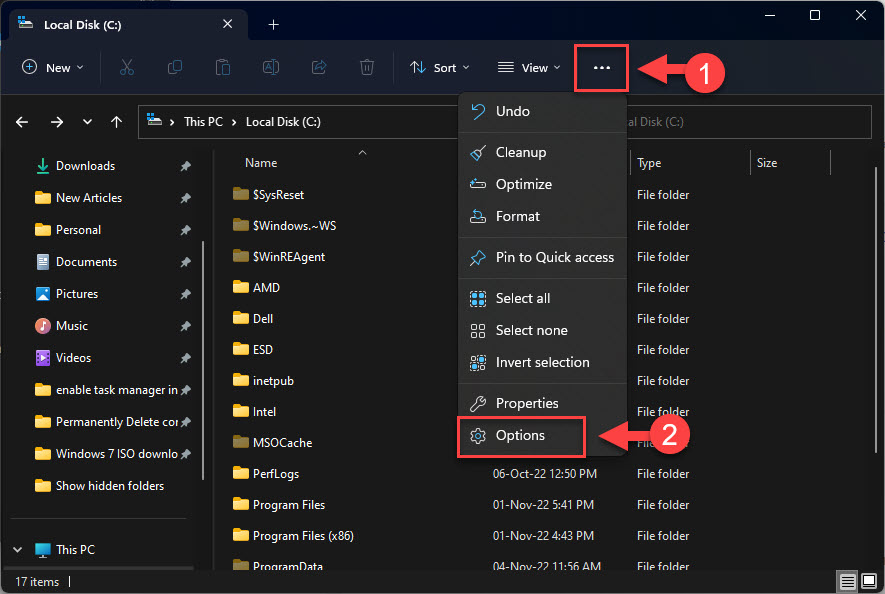Screen dimensions: 885x594
Task: Click the pin icon beside Pictures
Action: click(186, 294)
